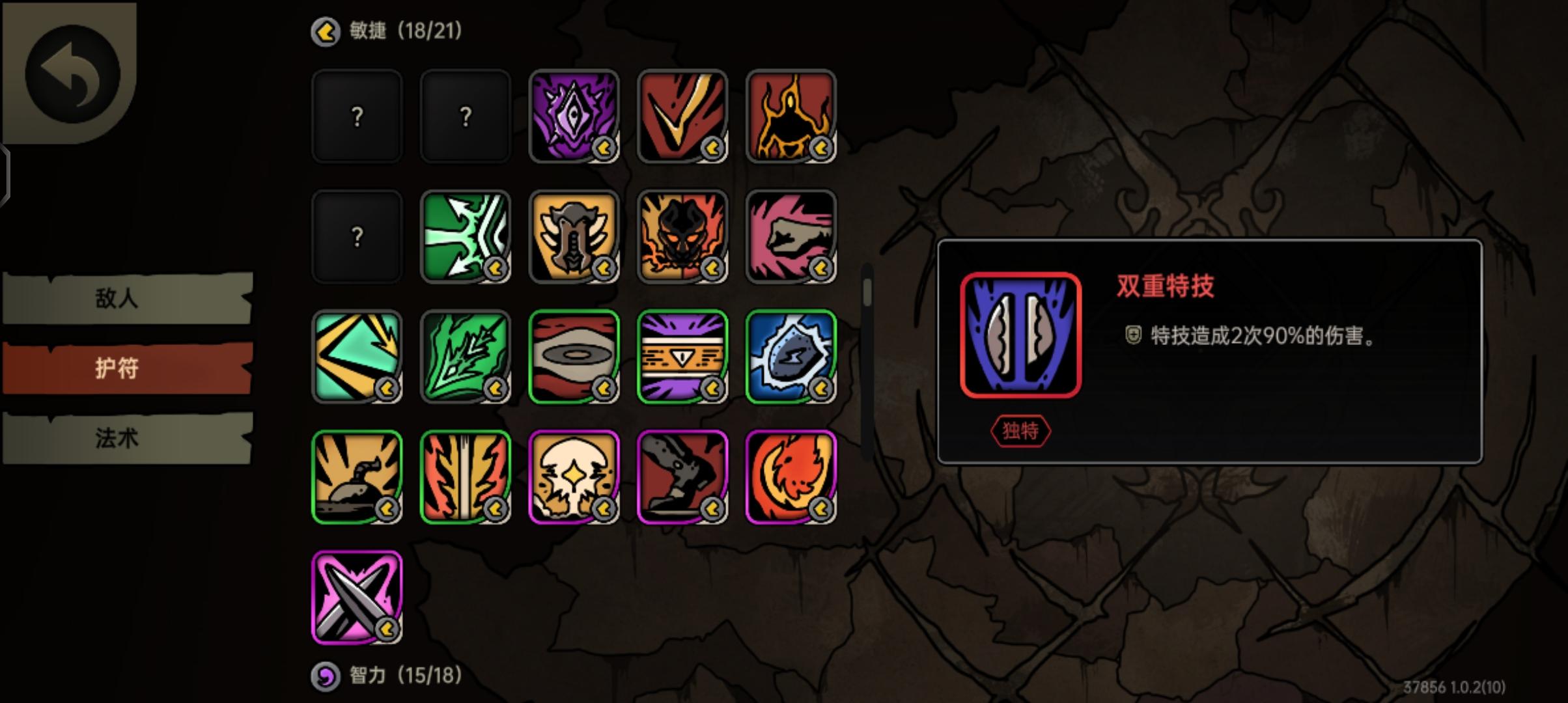This screenshot has width=1568, height=703.
Task: Click the 独特 rarity tag
Action: point(1020,431)
